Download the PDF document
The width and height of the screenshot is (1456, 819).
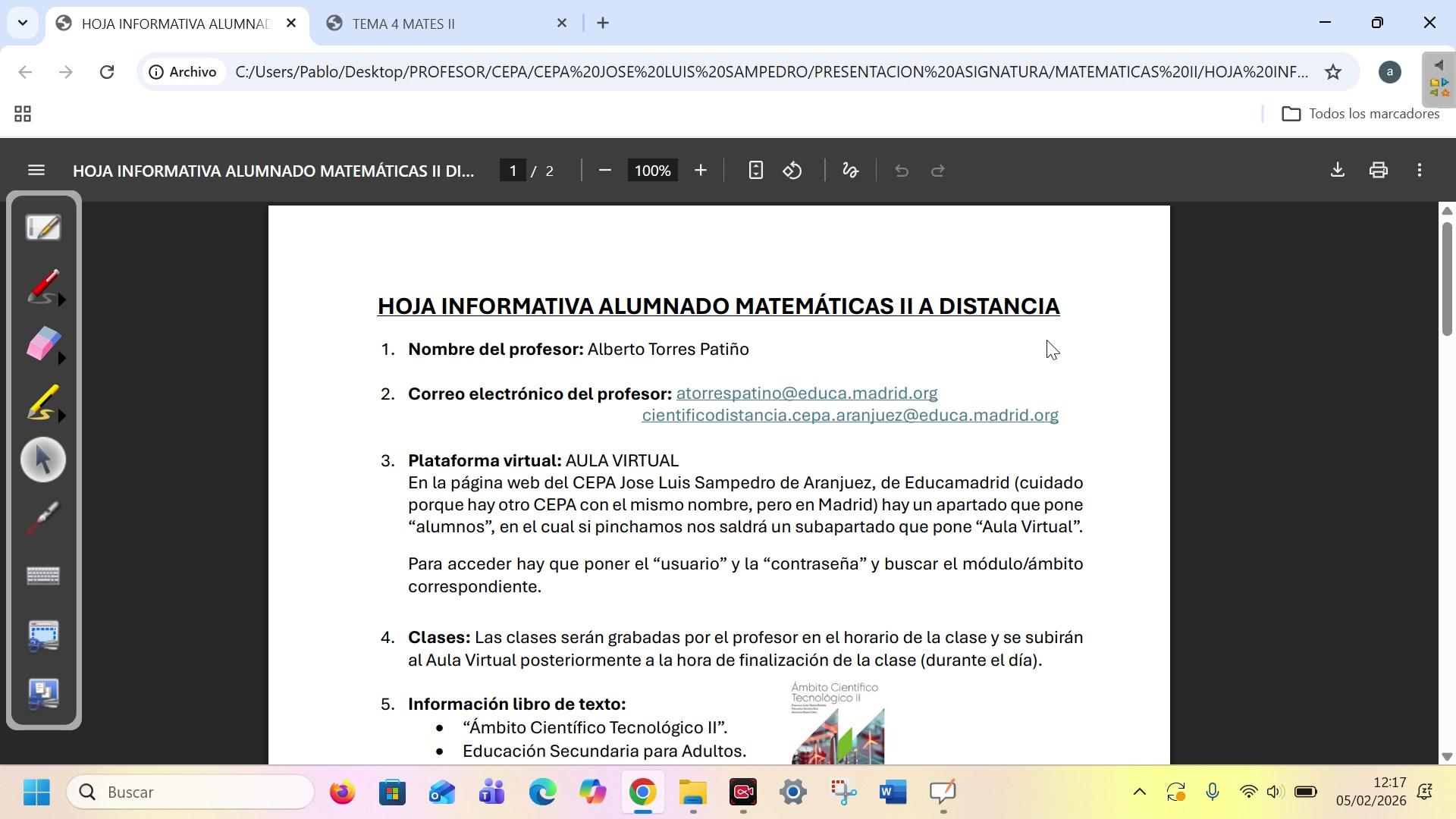1338,171
